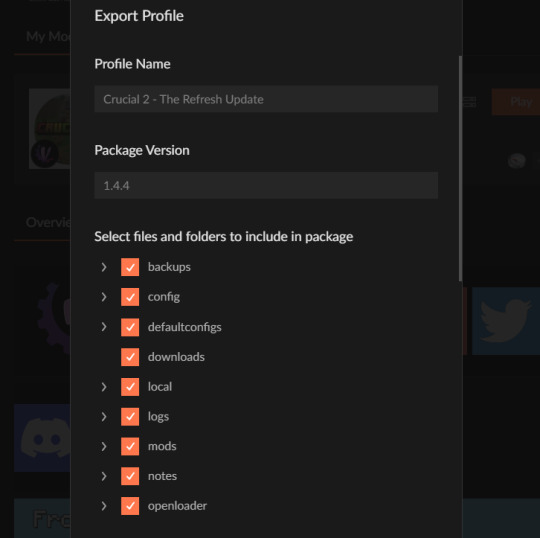540x538 pixels.
Task: Click the Discord logo tile
Action: pyautogui.click(x=42, y=438)
